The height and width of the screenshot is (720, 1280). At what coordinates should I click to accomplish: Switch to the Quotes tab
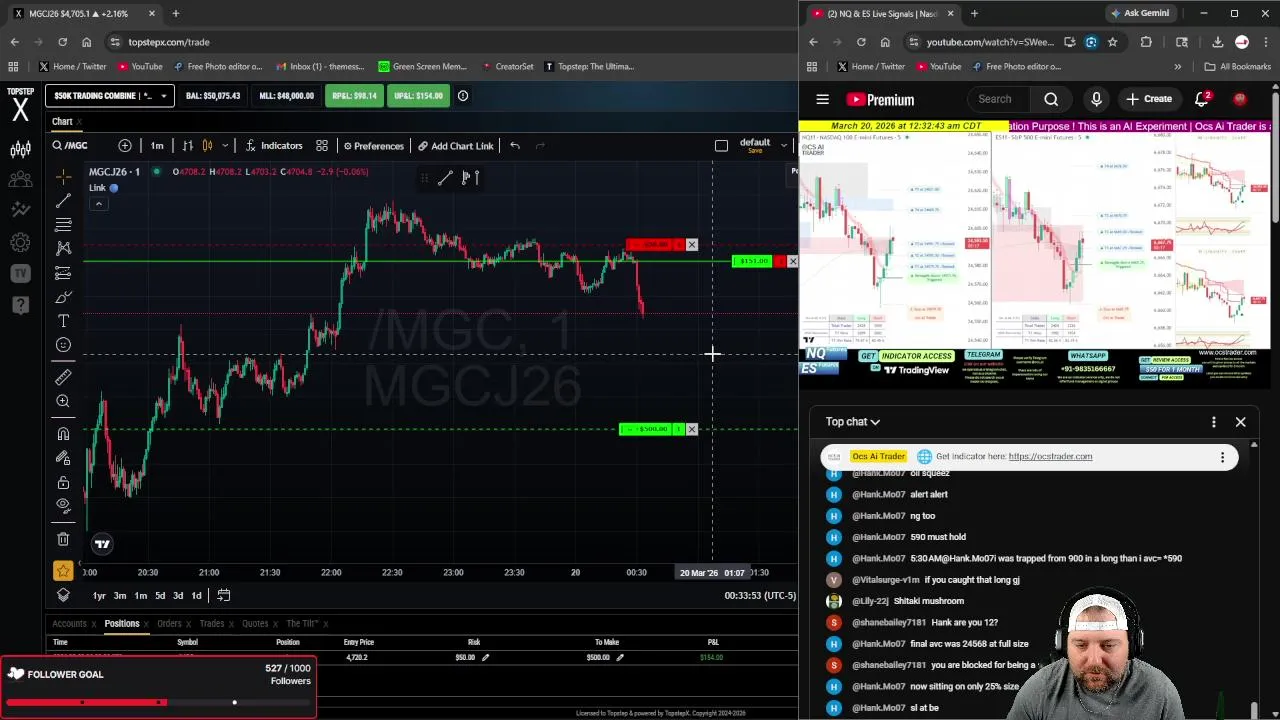[x=255, y=624]
